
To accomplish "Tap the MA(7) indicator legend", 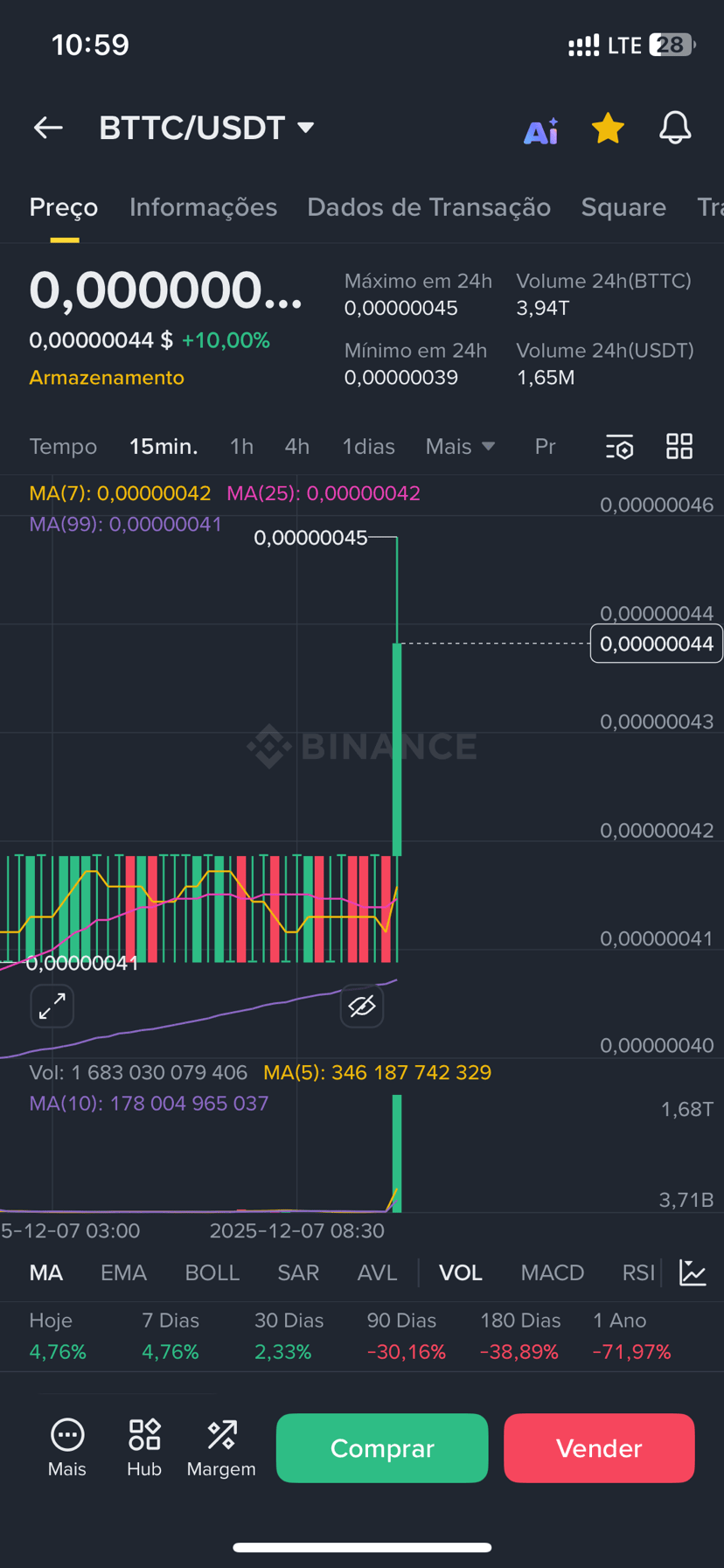I will point(120,493).
